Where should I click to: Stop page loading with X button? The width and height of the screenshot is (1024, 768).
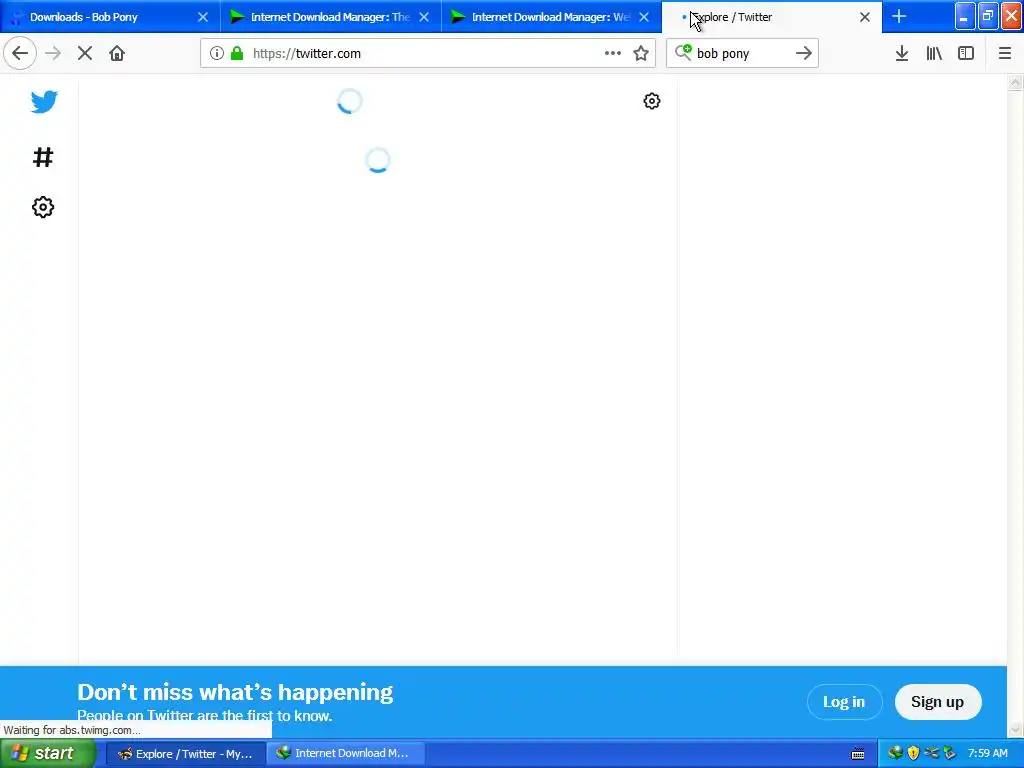(85, 54)
